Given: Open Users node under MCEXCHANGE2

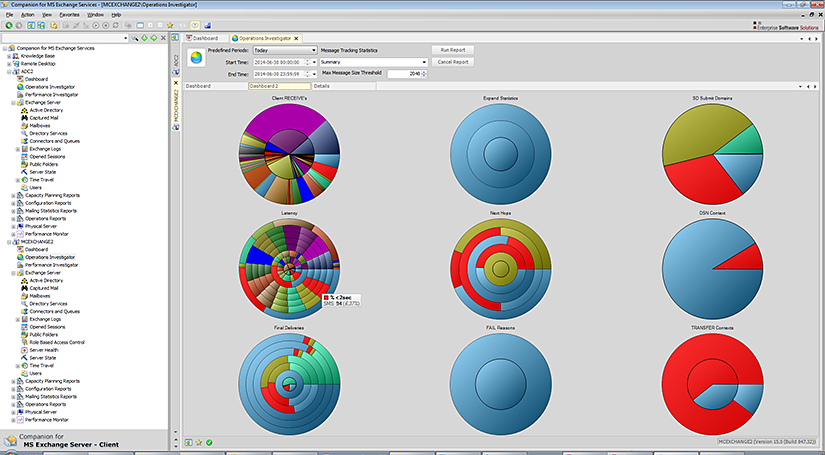Looking at the screenshot, I should [35, 373].
